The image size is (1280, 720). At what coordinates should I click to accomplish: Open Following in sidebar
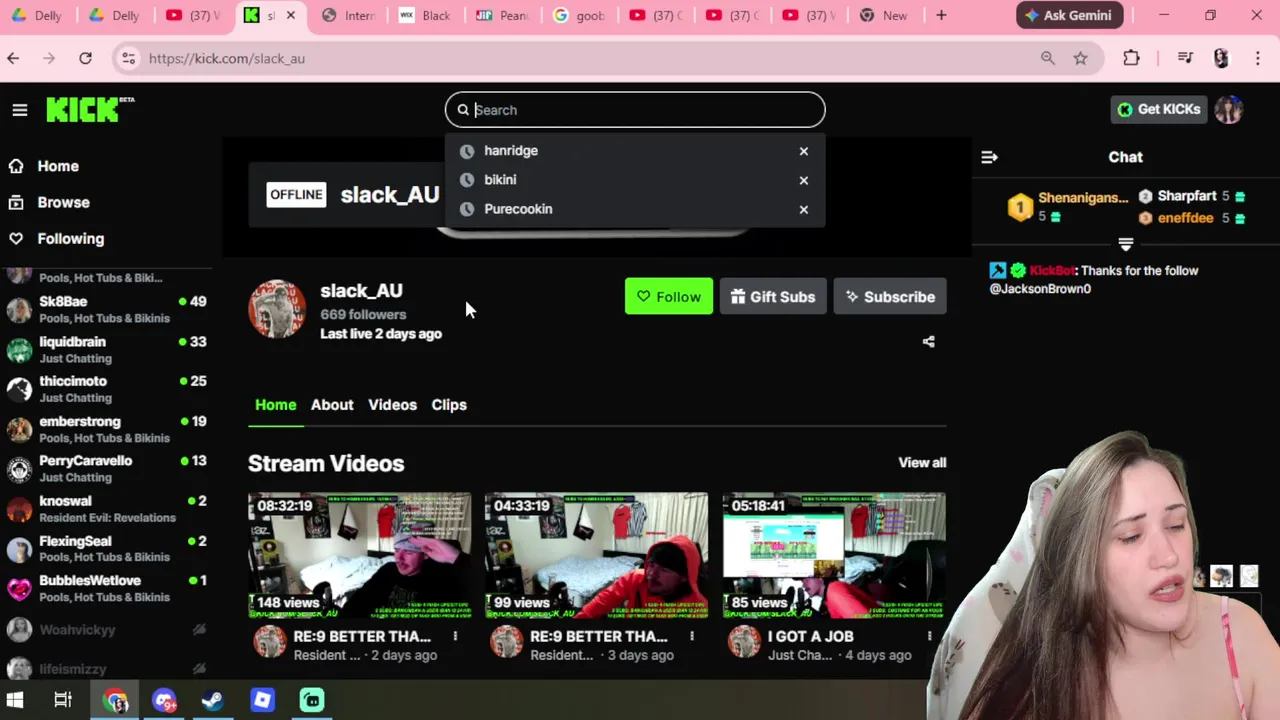pyautogui.click(x=70, y=239)
